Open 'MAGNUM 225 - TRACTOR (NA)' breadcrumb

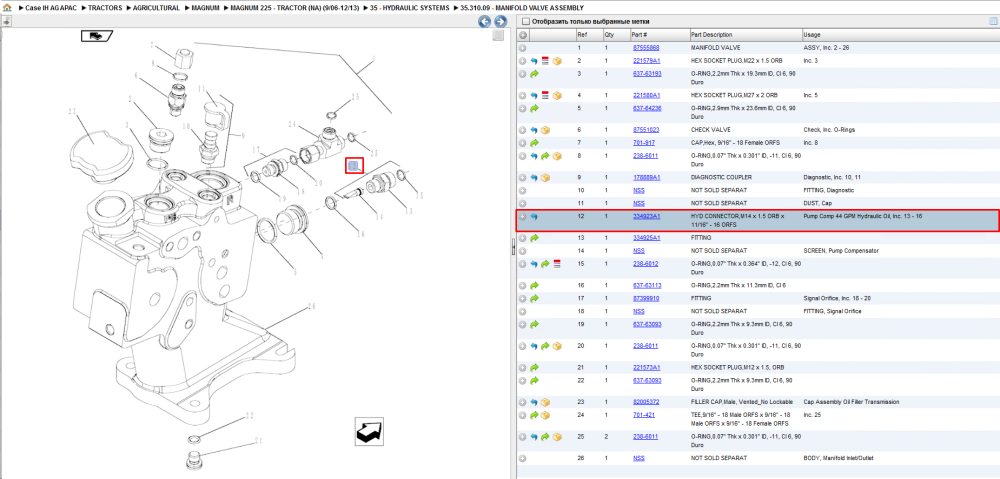point(295,8)
